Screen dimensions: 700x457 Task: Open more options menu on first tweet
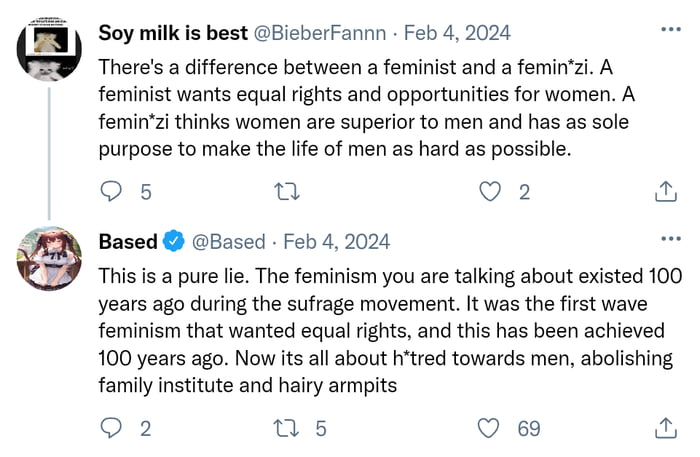click(671, 29)
